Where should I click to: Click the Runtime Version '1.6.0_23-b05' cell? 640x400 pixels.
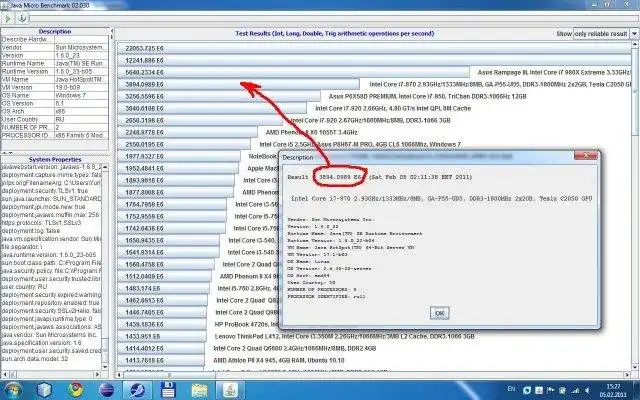81,71
